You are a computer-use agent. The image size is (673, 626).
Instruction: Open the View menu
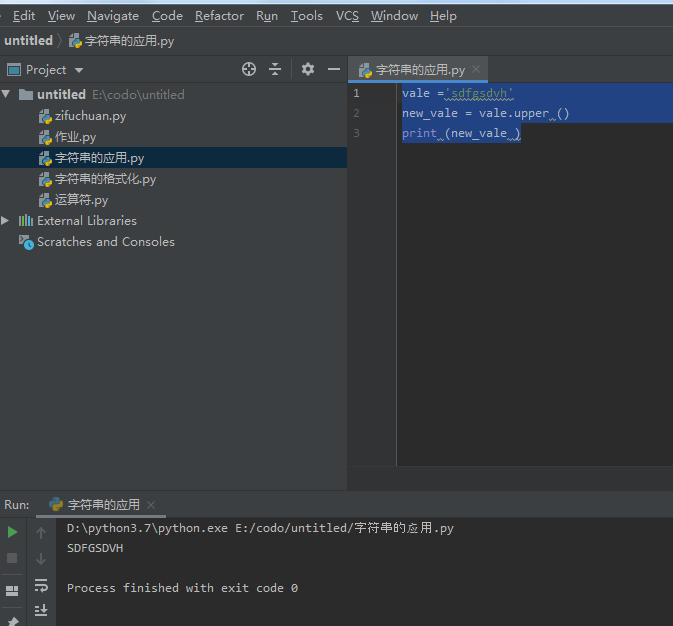(x=61, y=16)
